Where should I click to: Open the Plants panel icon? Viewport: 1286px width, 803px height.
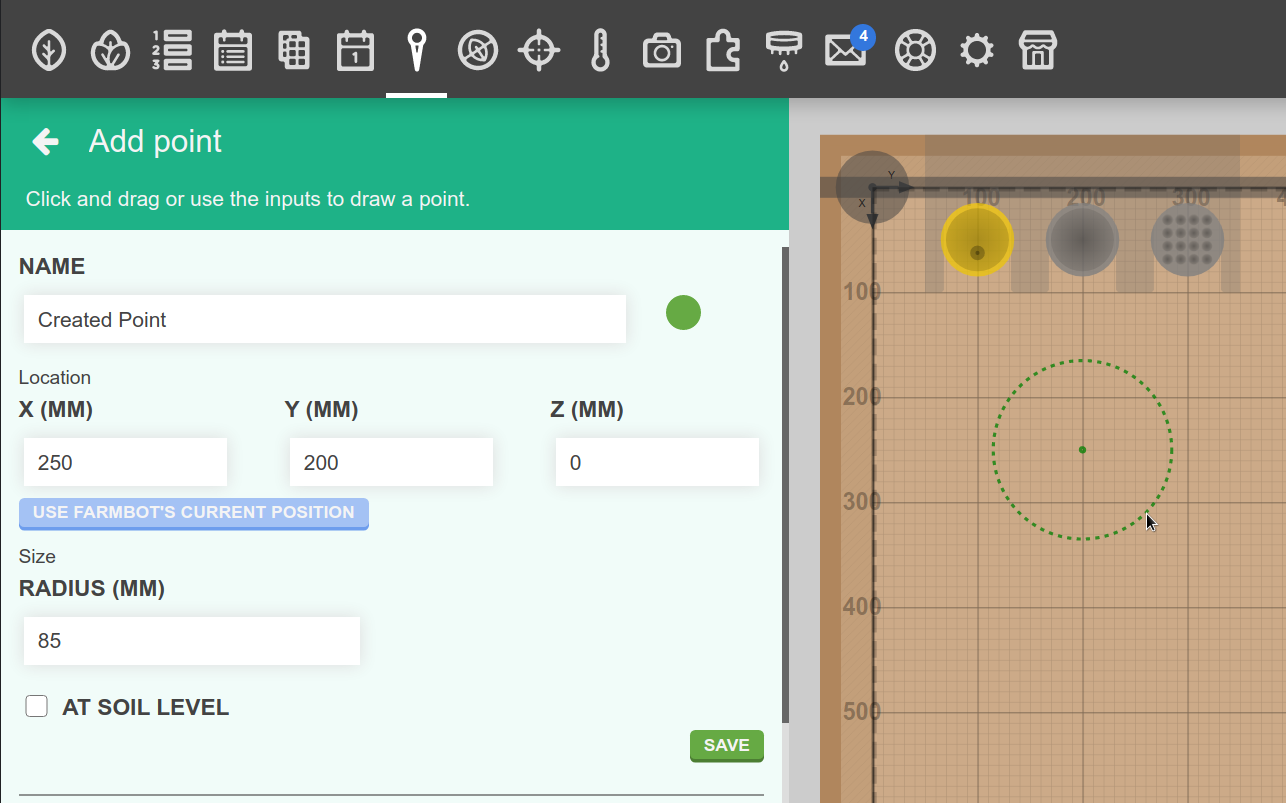[49, 50]
